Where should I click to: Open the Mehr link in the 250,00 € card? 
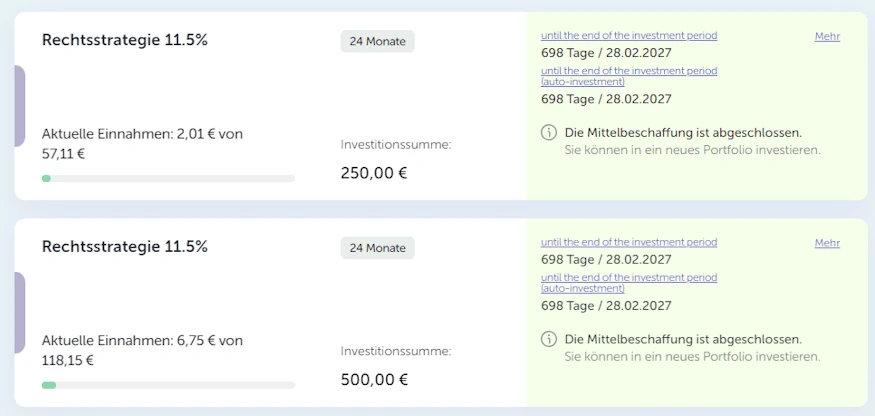tap(827, 36)
